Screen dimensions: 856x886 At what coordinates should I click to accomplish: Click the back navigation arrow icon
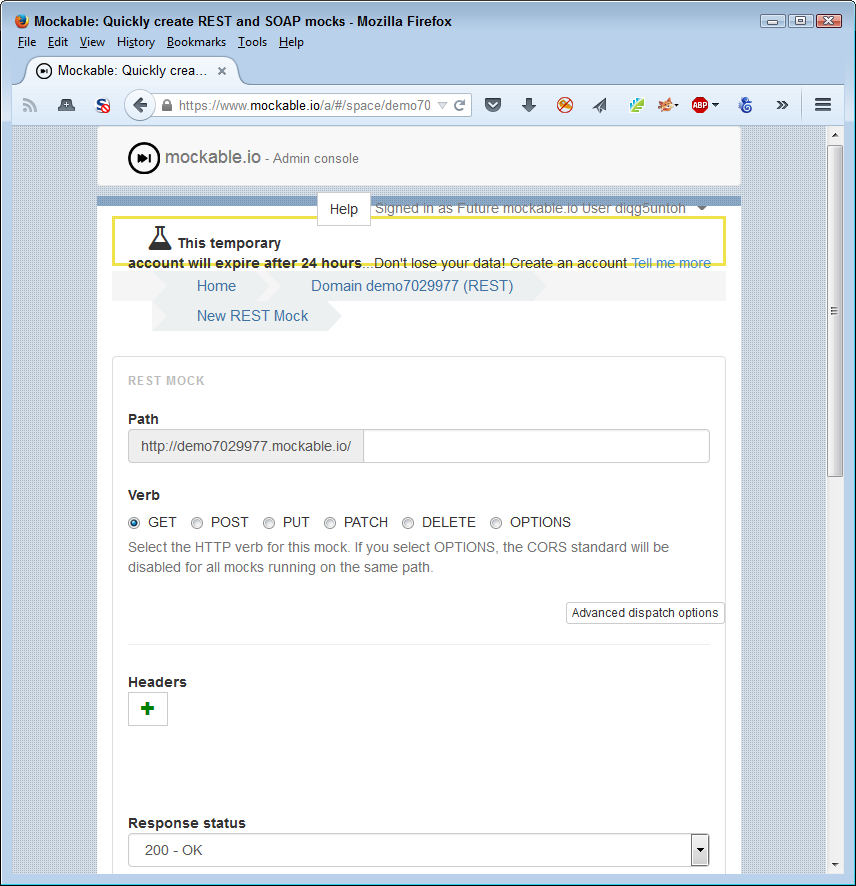140,104
